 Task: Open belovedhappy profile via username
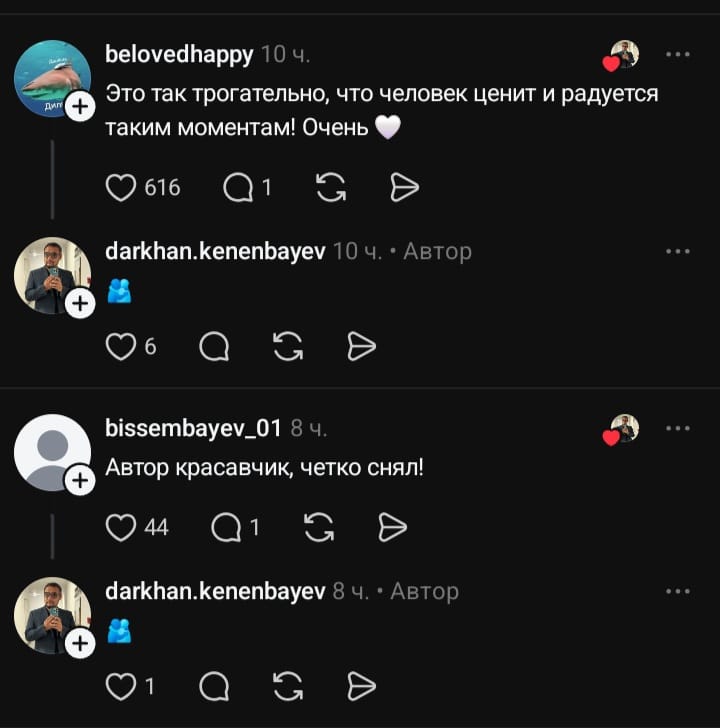point(179,55)
